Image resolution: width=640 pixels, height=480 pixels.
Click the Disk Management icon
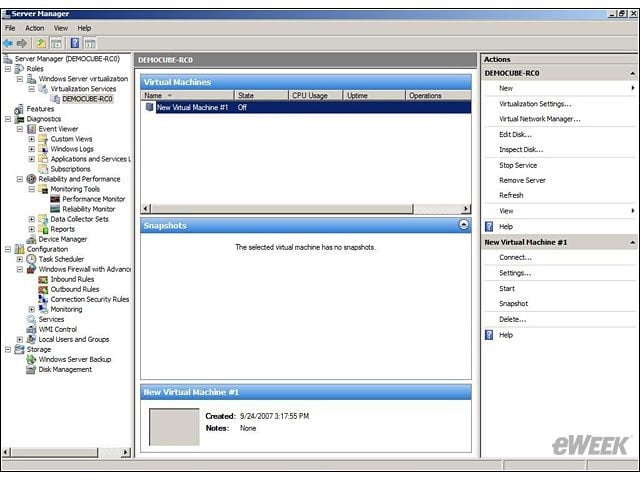pos(31,369)
